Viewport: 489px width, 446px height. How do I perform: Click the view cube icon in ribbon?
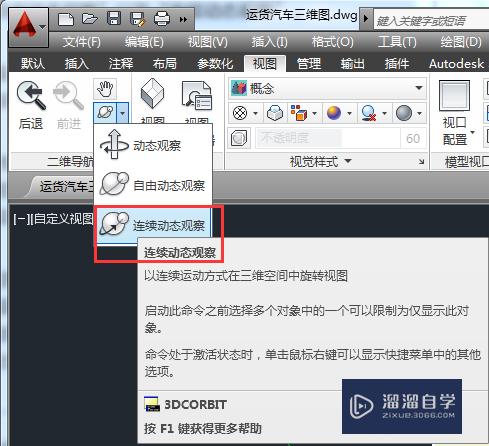(x=152, y=94)
